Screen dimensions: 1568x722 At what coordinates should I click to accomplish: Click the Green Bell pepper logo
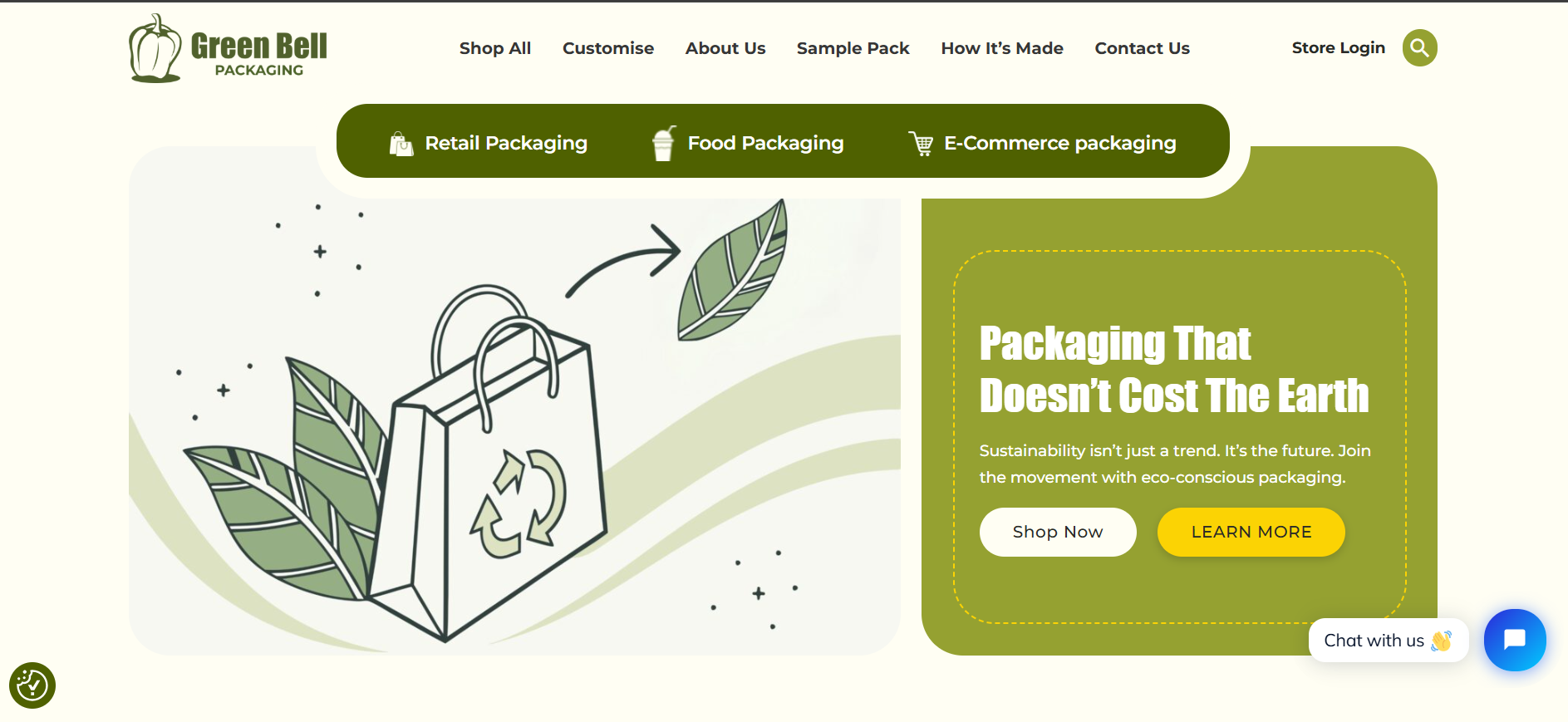pos(155,48)
